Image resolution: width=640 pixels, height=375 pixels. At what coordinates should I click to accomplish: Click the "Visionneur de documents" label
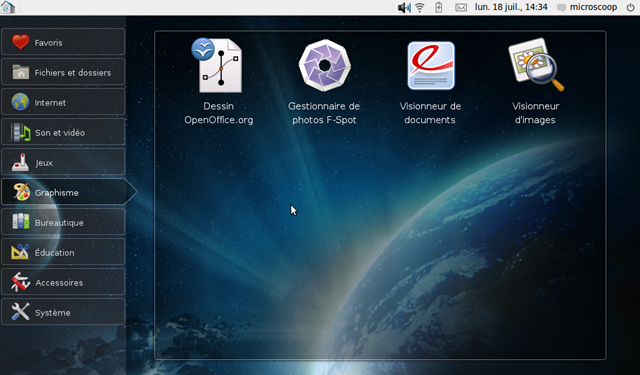430,113
